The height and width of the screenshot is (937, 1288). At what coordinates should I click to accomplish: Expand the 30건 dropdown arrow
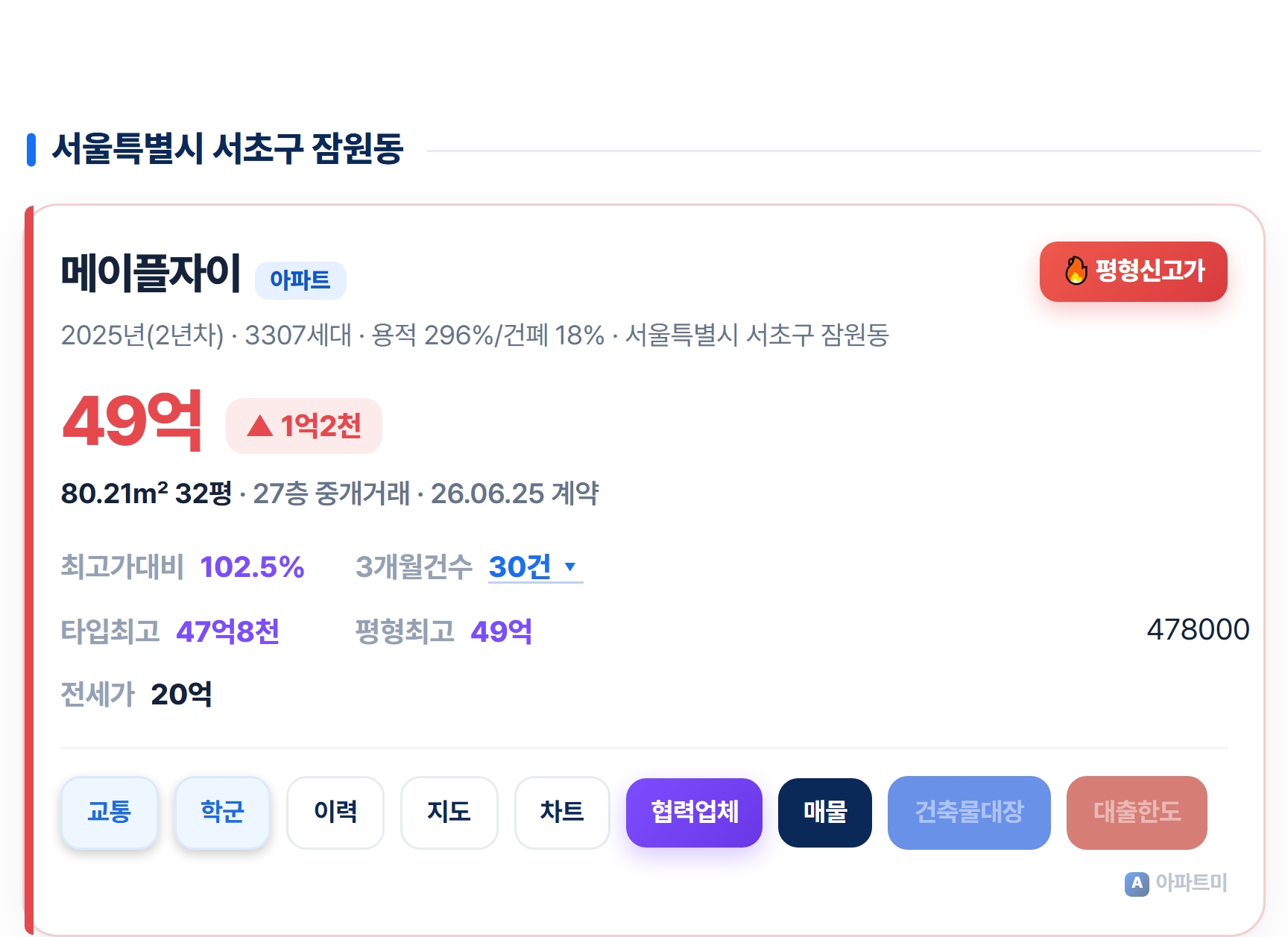click(570, 567)
